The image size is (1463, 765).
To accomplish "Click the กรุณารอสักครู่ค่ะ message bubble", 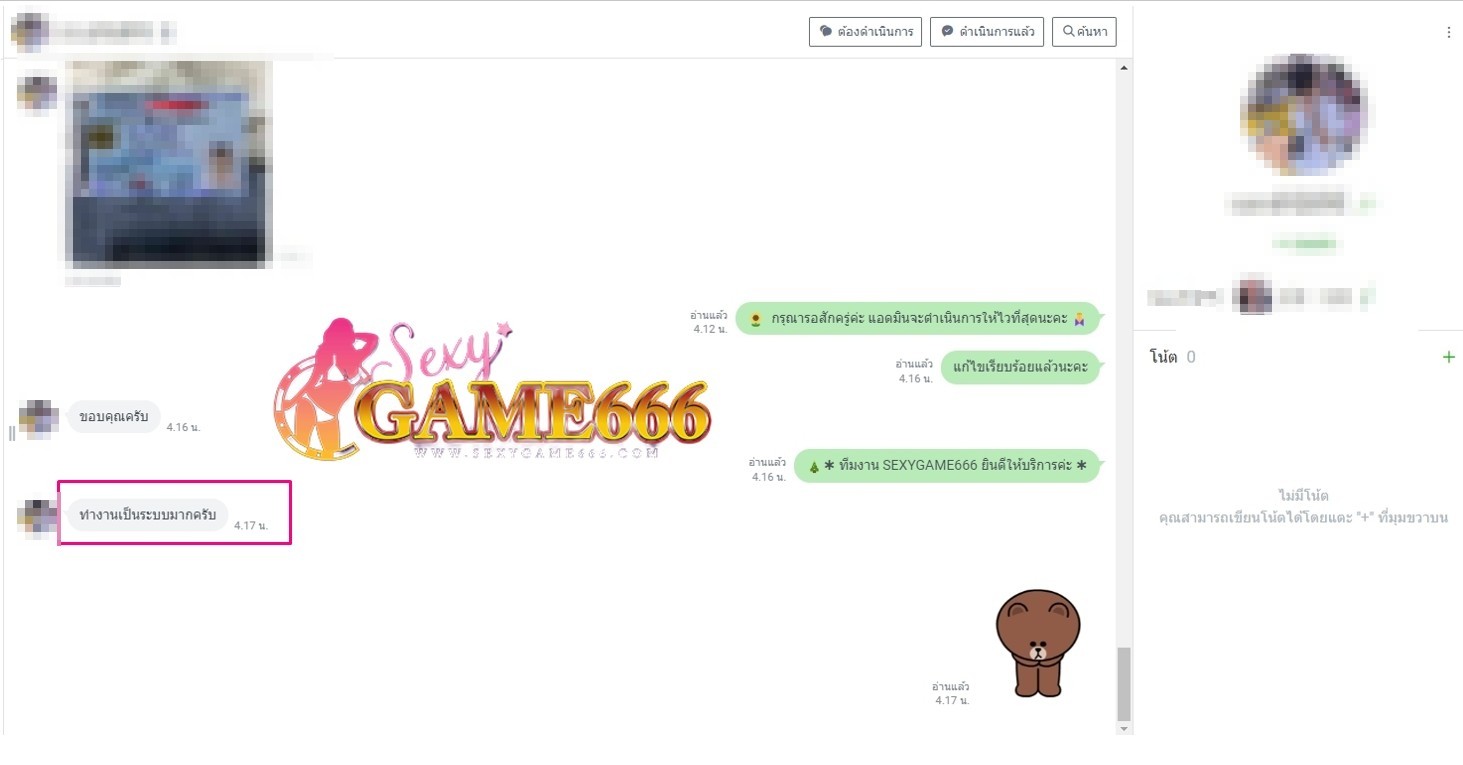I will [917, 319].
